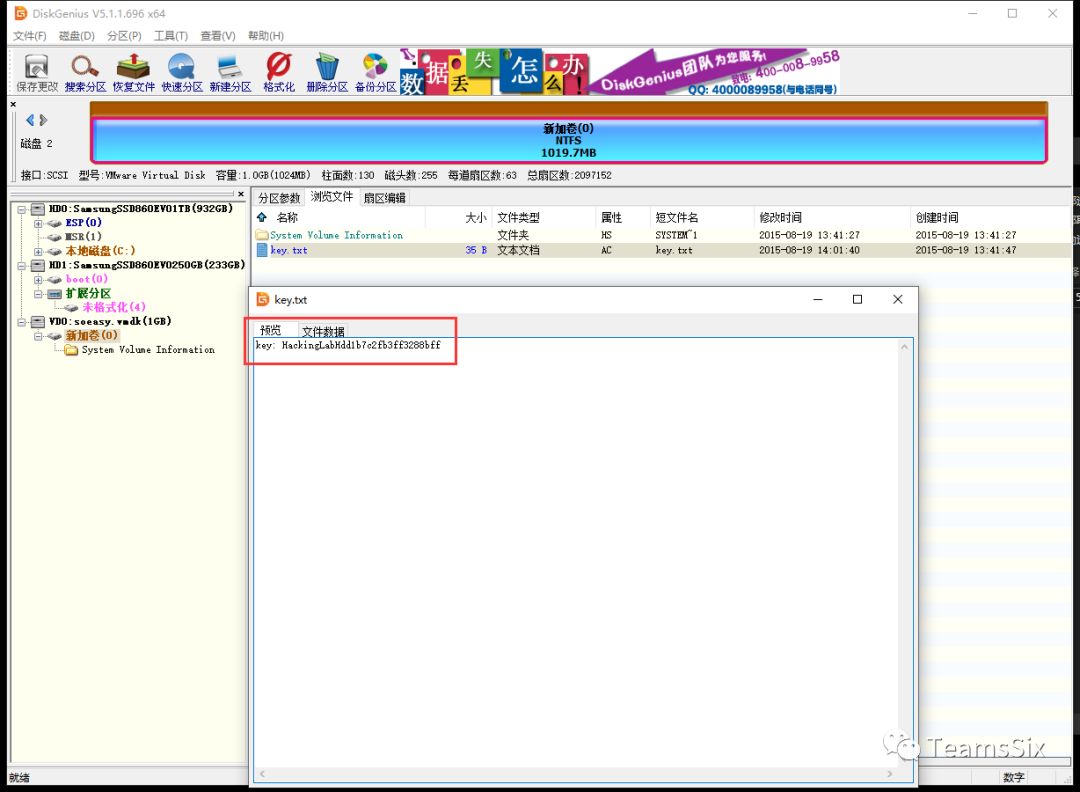Image resolution: width=1080 pixels, height=792 pixels.
Task: Select the File Data (文件数据) tab
Action: [323, 332]
